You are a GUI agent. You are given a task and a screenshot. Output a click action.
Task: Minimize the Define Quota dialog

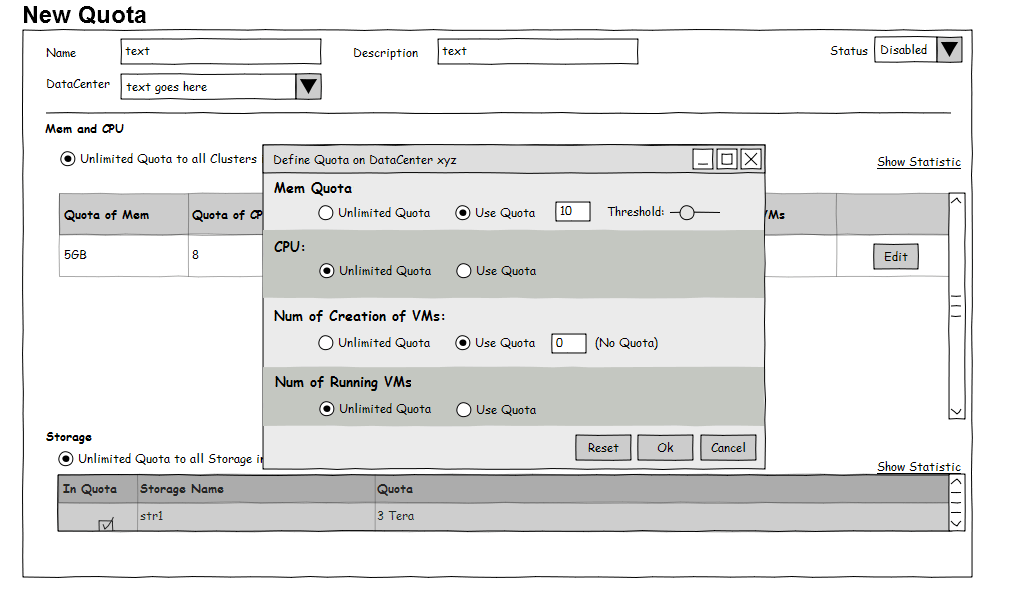point(703,159)
